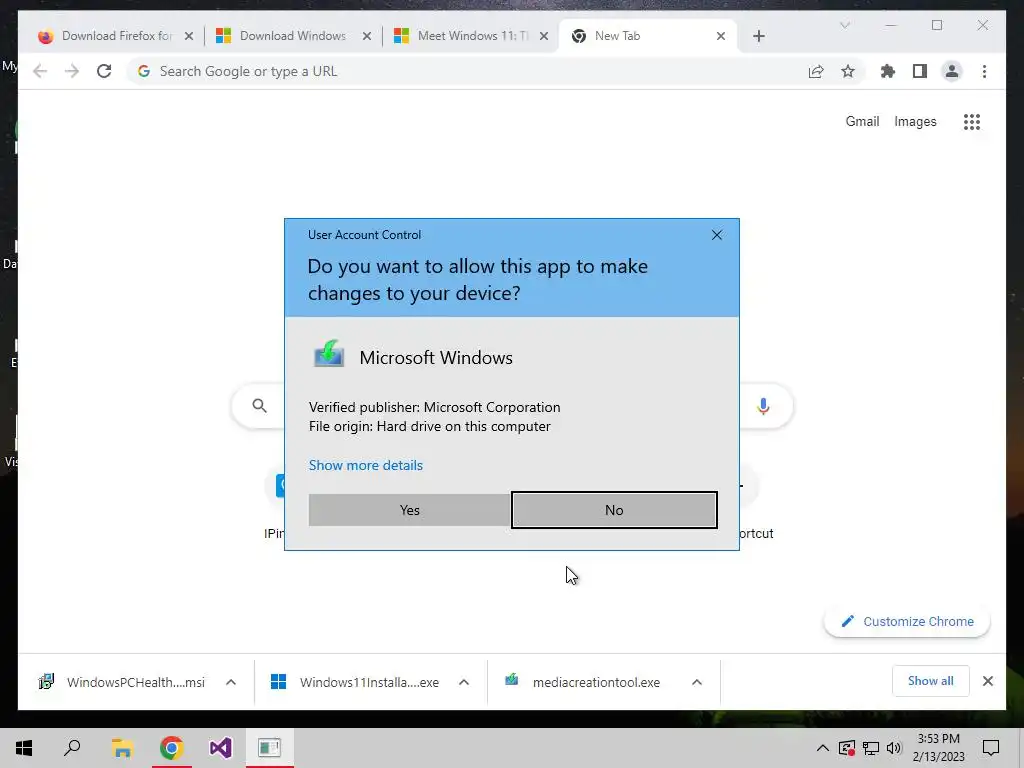Click Show all downloads
The image size is (1024, 768).
click(x=930, y=681)
